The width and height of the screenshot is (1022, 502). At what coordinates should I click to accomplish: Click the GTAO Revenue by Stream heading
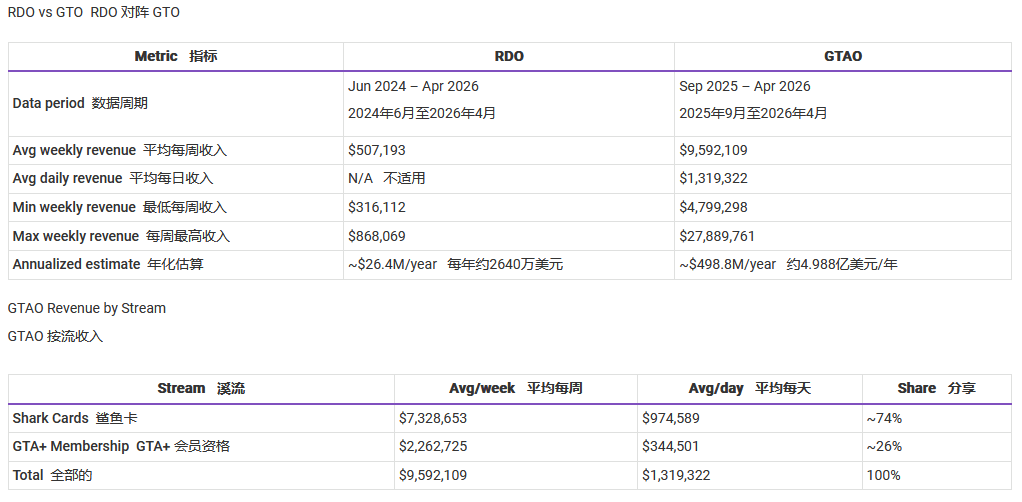(x=87, y=308)
